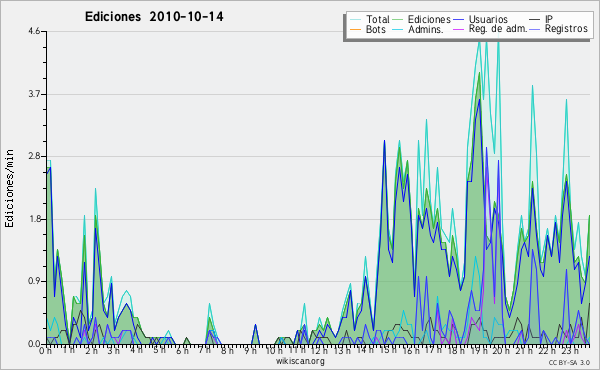Click the '10 h' X-axis tick label
Screen dimensions: 600x370
(274, 350)
